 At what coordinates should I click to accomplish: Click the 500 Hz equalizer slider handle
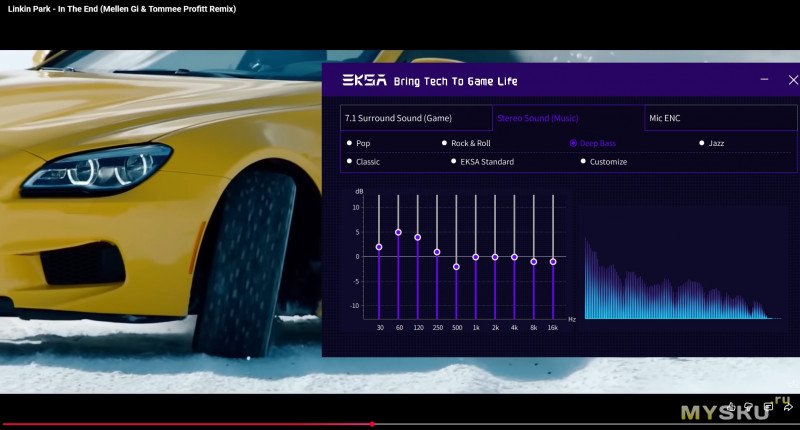click(x=456, y=267)
